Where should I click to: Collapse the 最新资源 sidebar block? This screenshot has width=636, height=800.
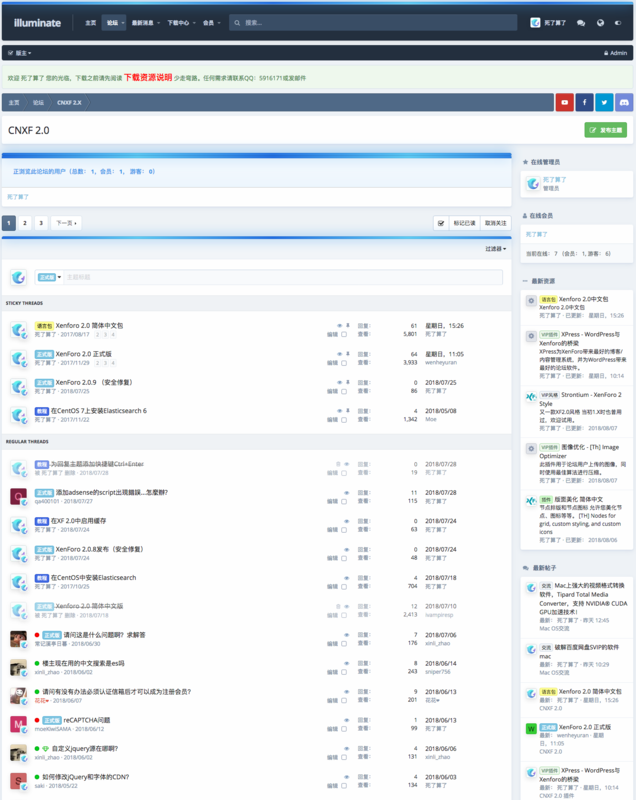tap(525, 281)
